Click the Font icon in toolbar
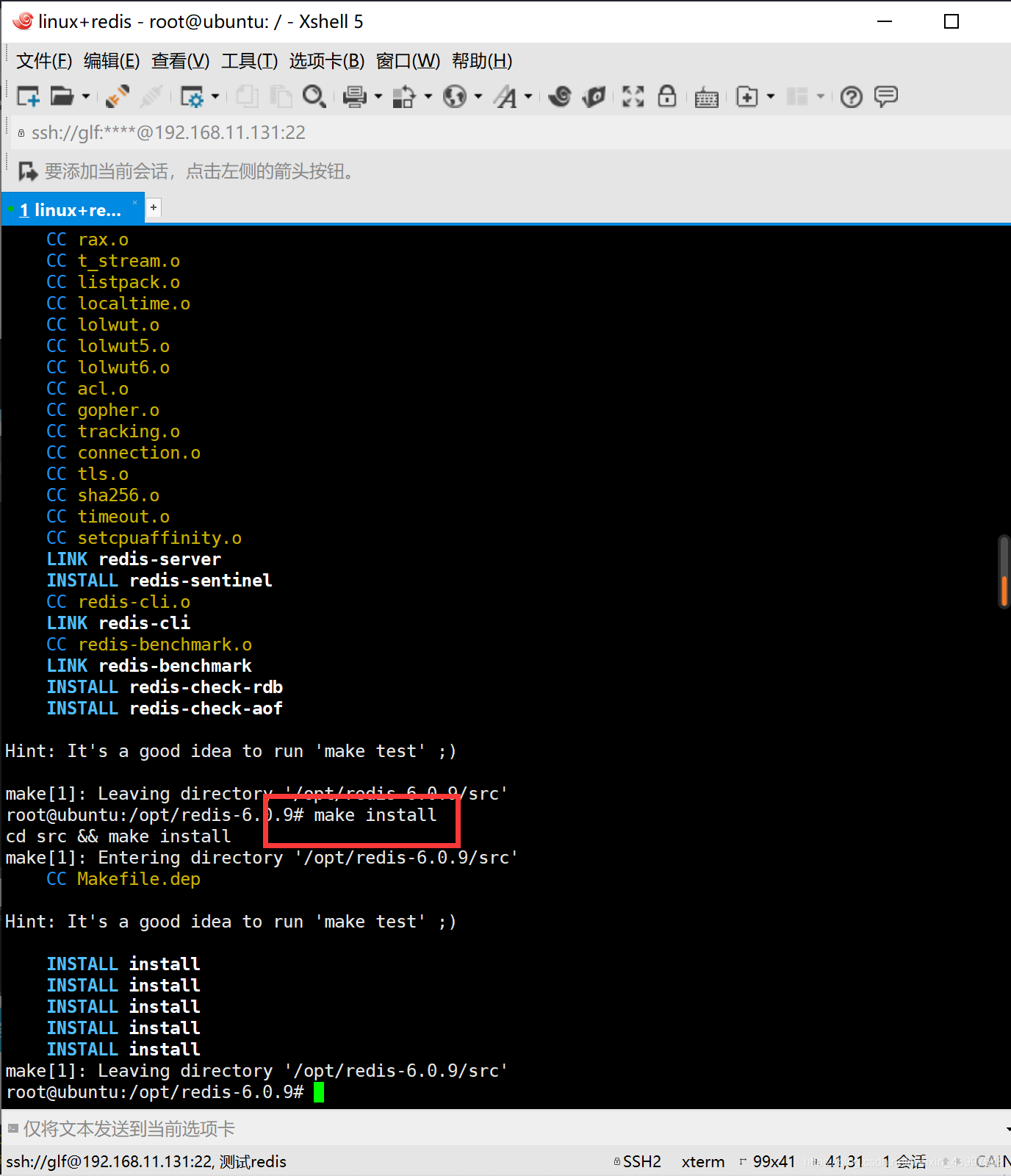 505,96
